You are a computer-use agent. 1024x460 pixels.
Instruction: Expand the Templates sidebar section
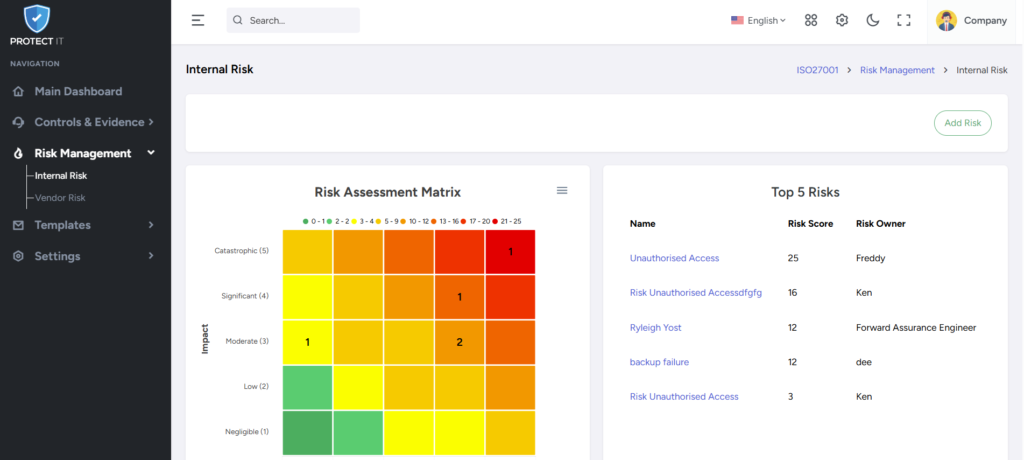[84, 225]
